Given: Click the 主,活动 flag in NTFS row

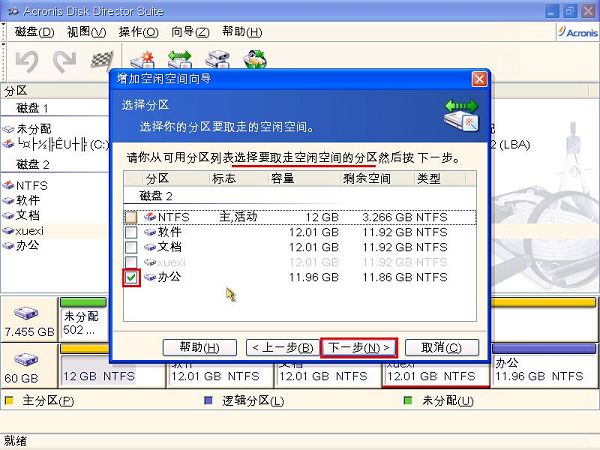Looking at the screenshot, I should coord(238,217).
